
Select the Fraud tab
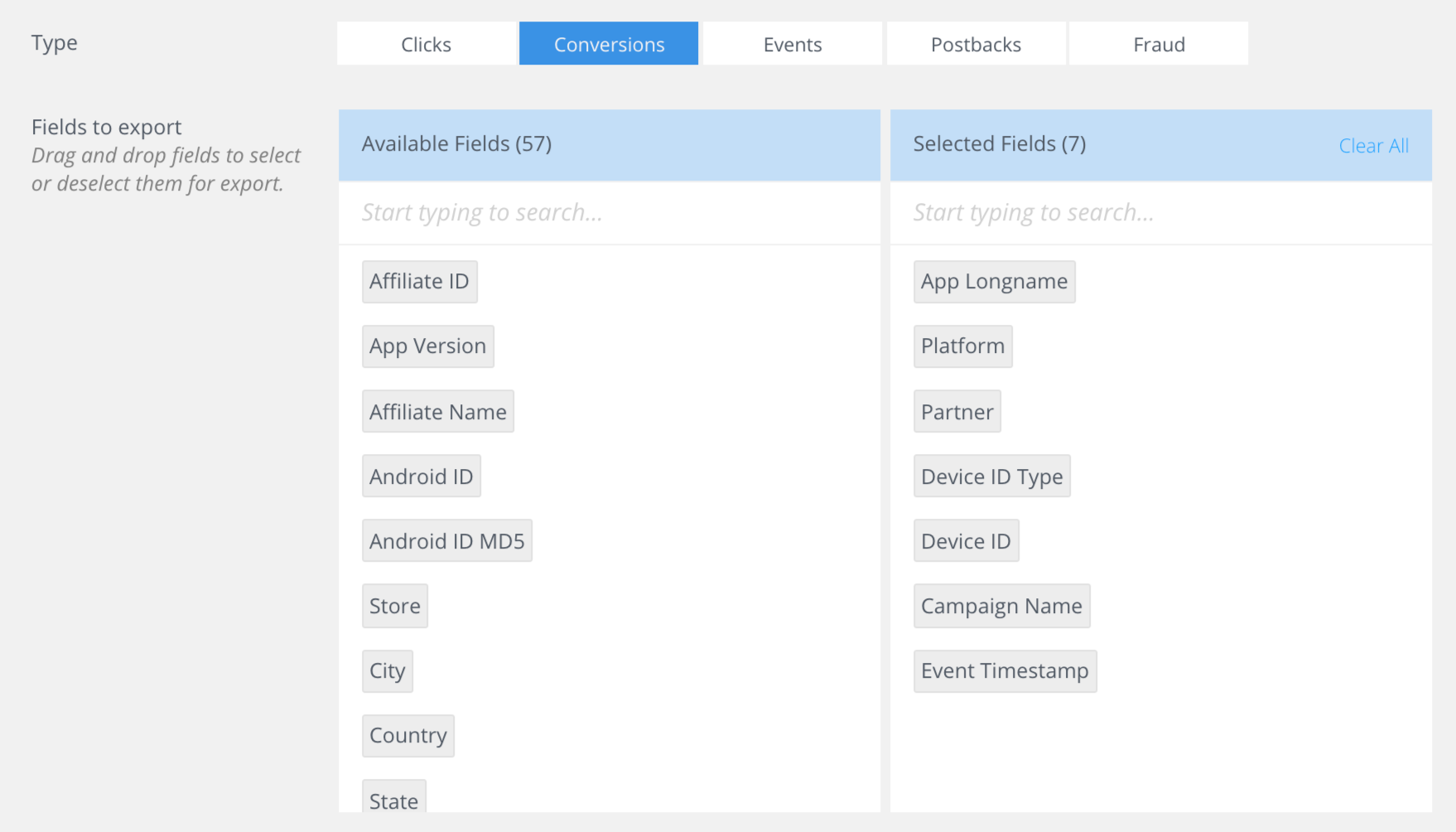tap(1157, 43)
